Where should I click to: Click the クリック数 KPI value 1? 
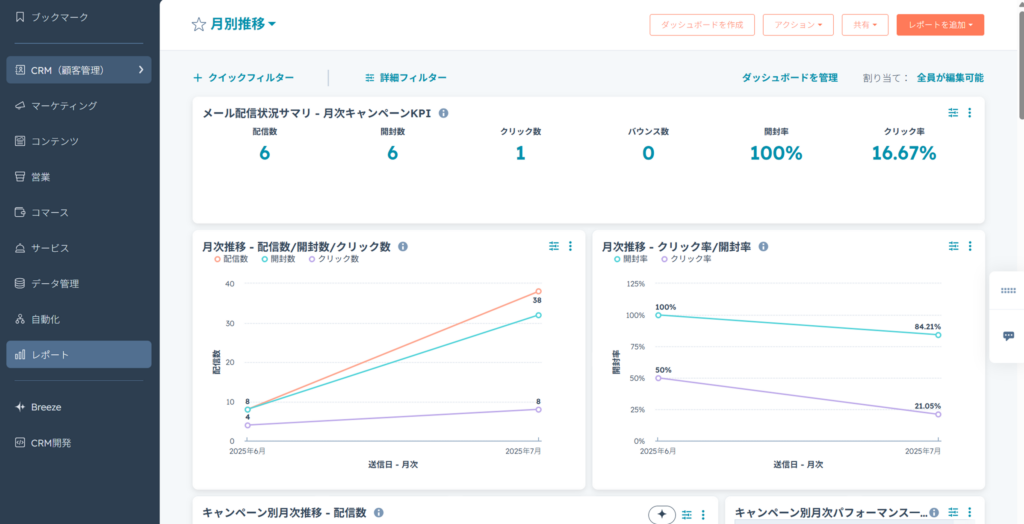(x=520, y=154)
